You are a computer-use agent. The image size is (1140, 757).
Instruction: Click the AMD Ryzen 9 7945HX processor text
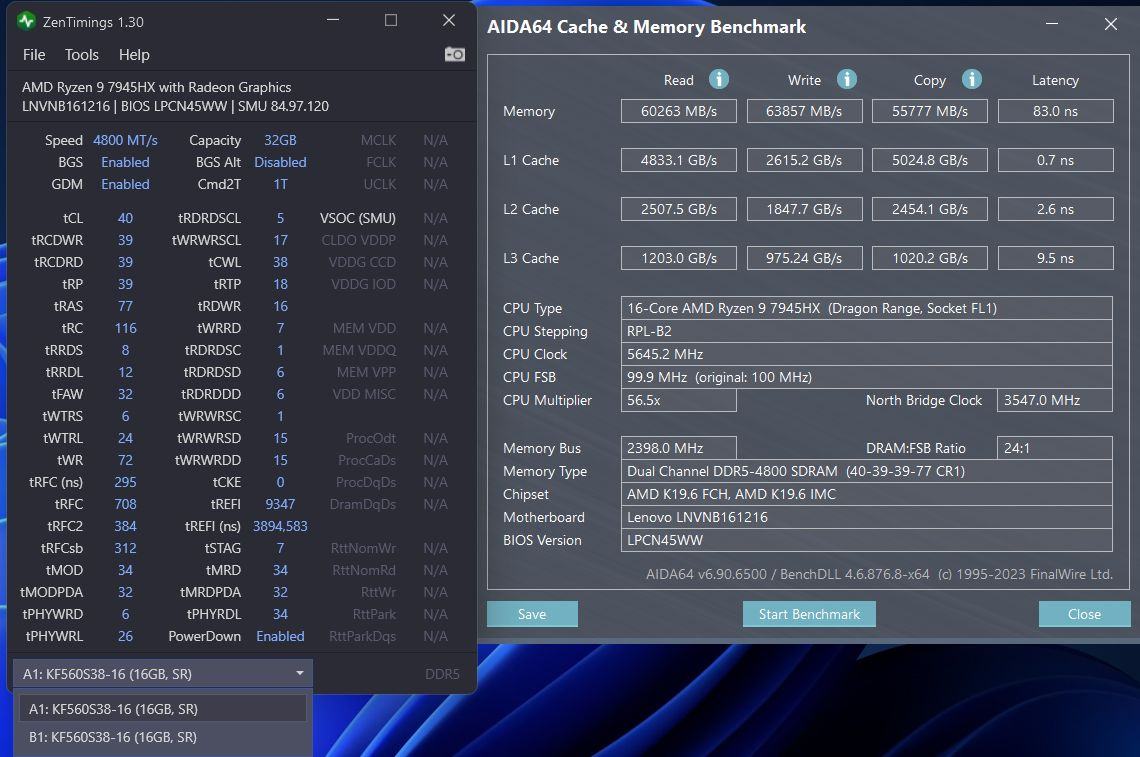pos(156,87)
